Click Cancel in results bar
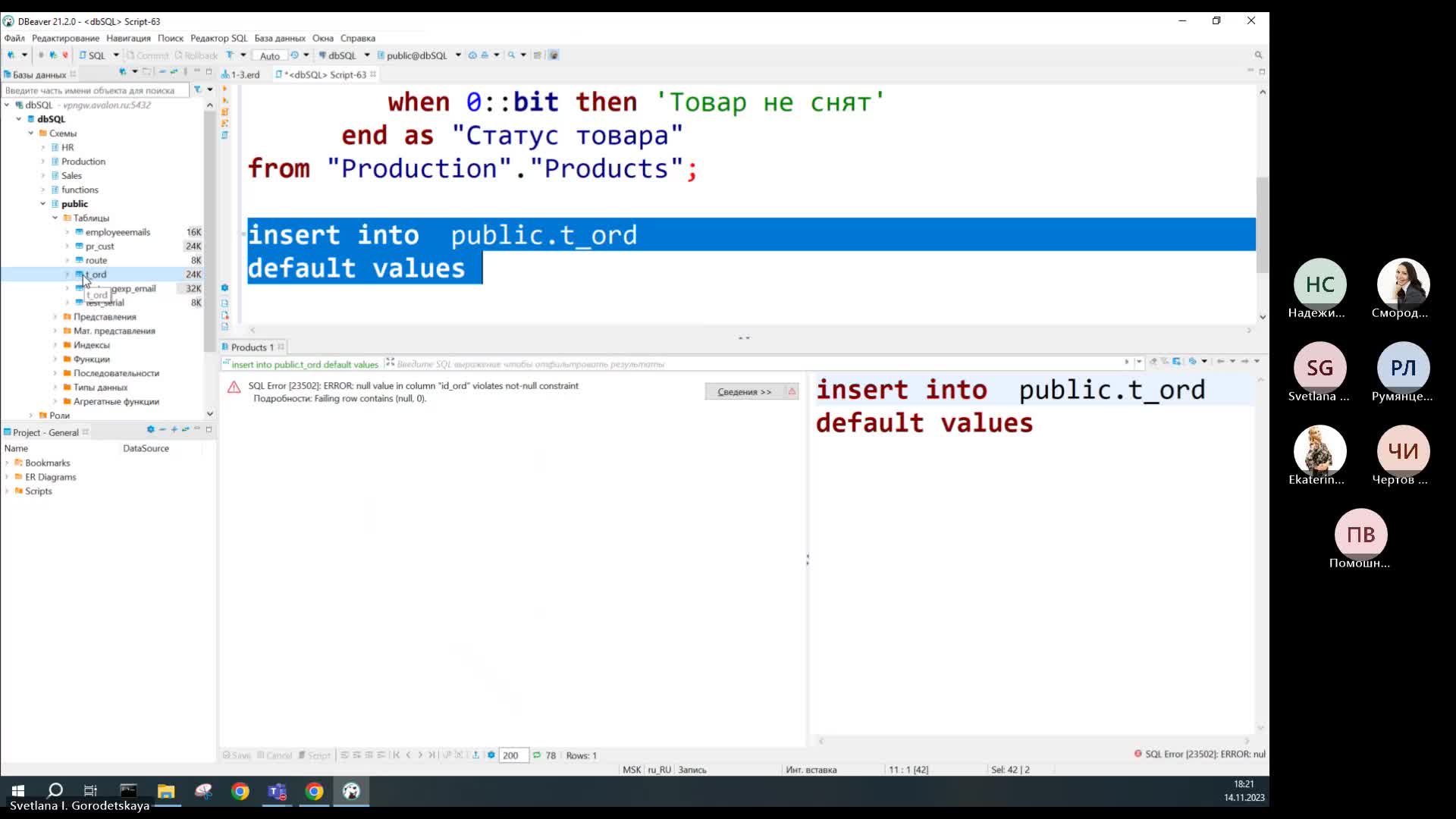This screenshot has width=1456, height=819. tap(275, 755)
